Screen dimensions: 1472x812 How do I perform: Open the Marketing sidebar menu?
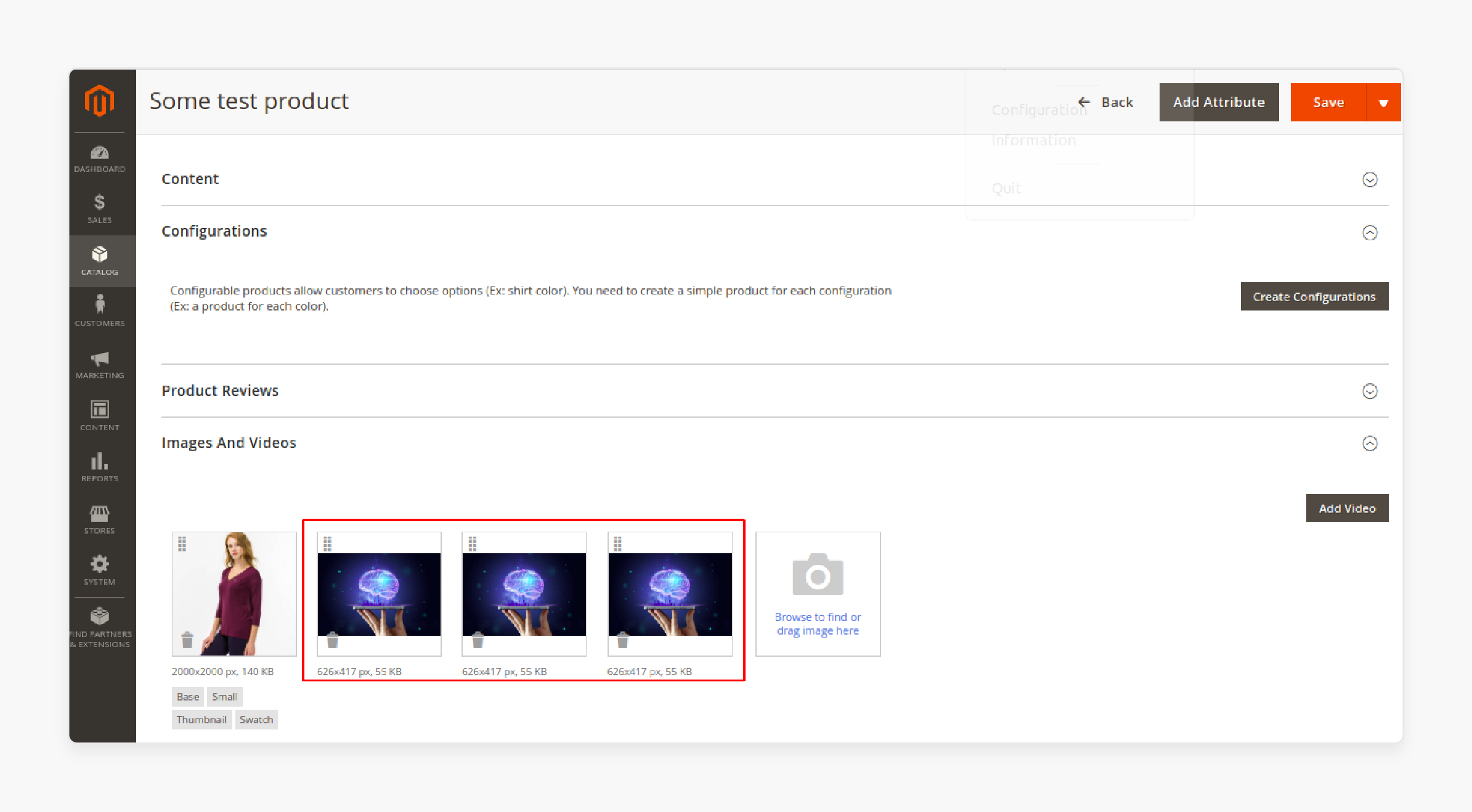(100, 364)
